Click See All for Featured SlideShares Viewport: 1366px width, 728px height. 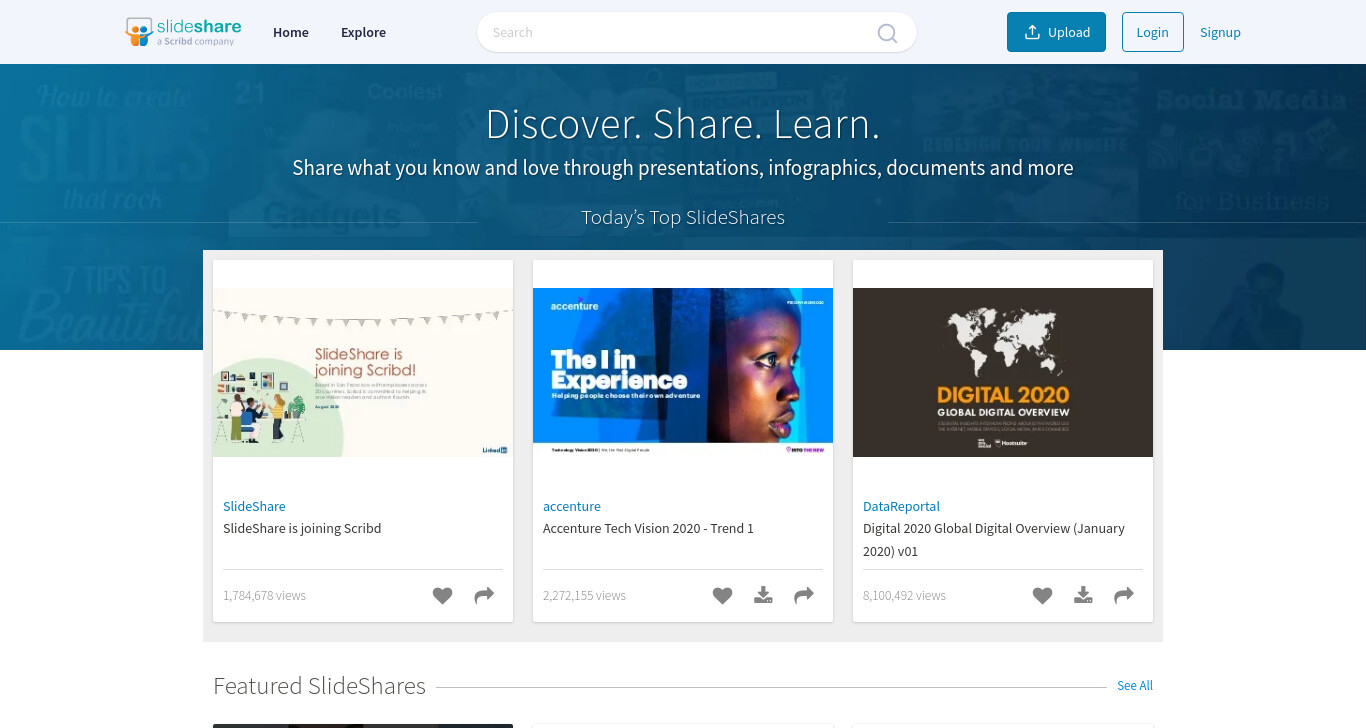(x=1135, y=686)
